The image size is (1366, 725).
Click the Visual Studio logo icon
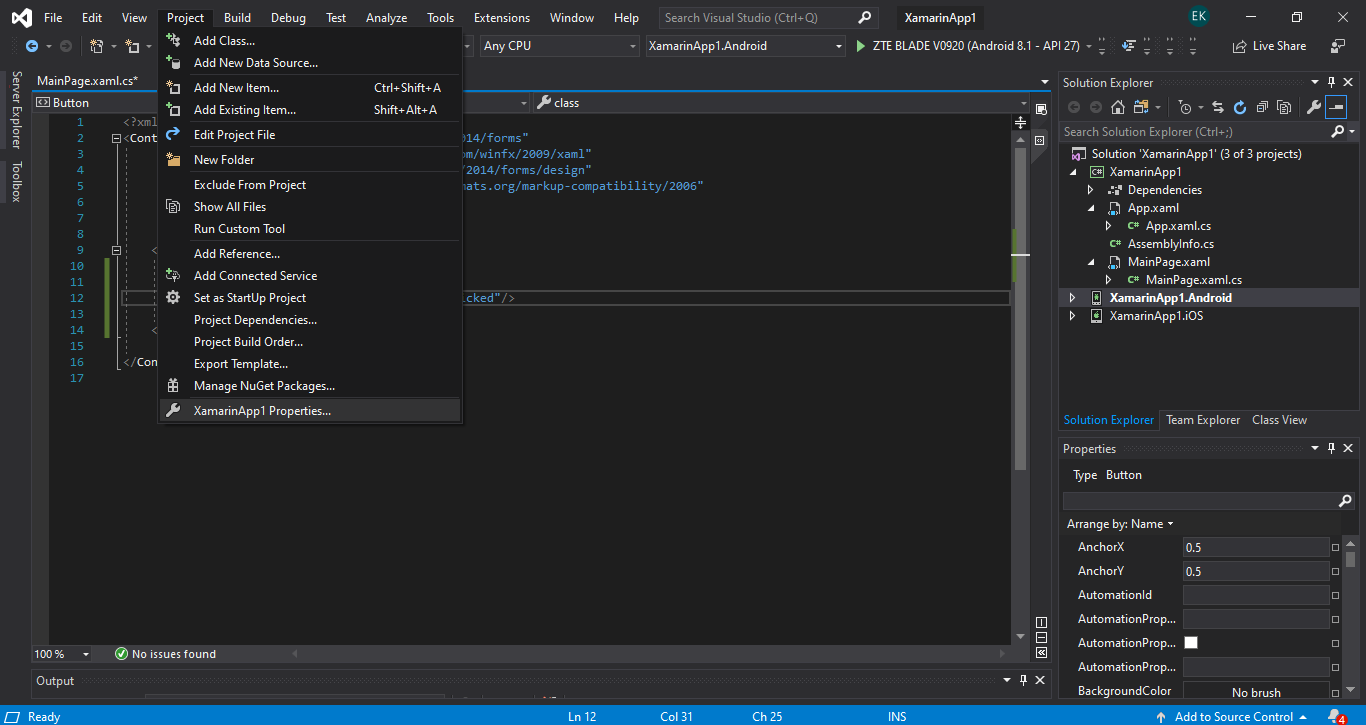click(x=21, y=18)
